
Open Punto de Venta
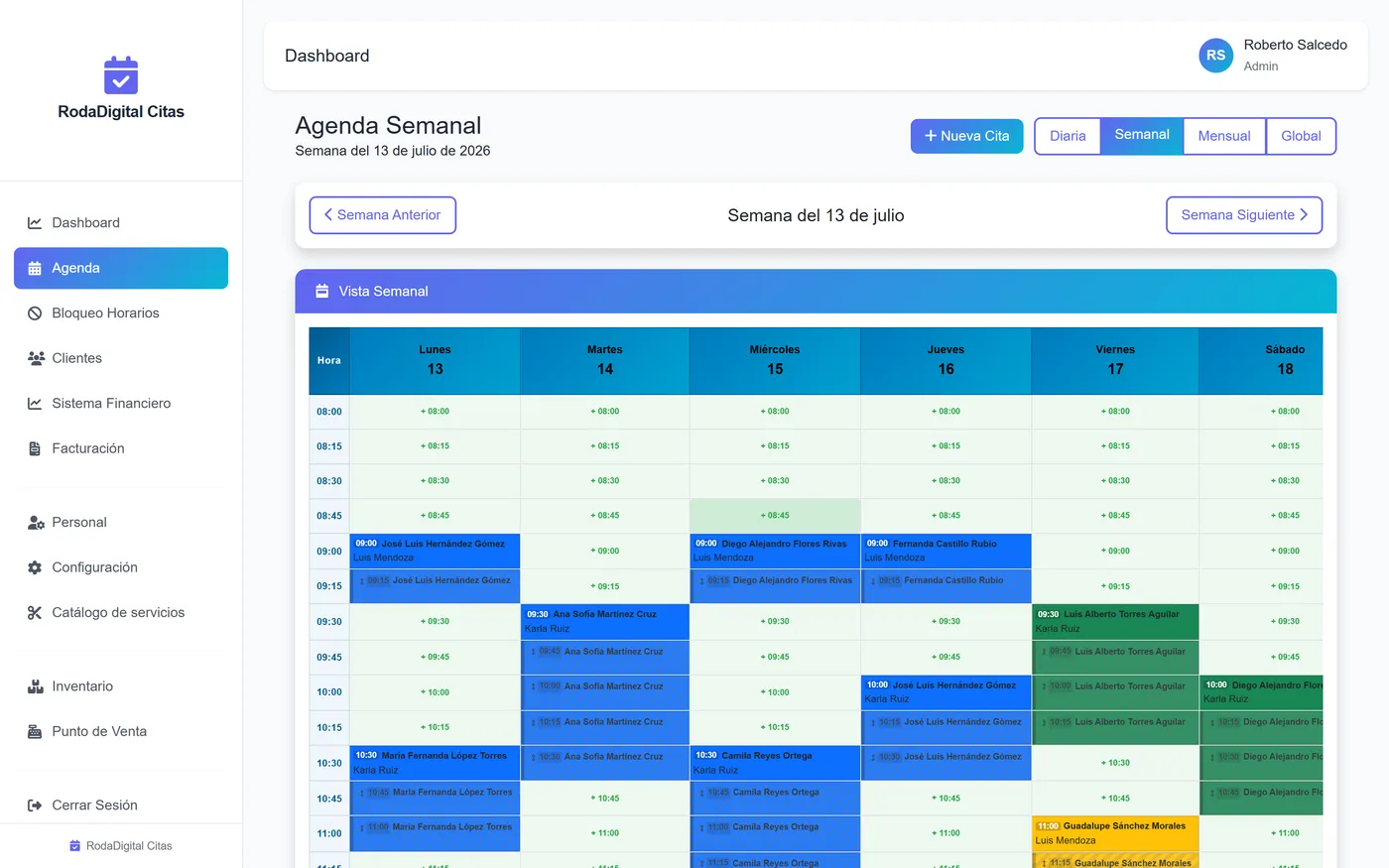pyautogui.click(x=121, y=732)
